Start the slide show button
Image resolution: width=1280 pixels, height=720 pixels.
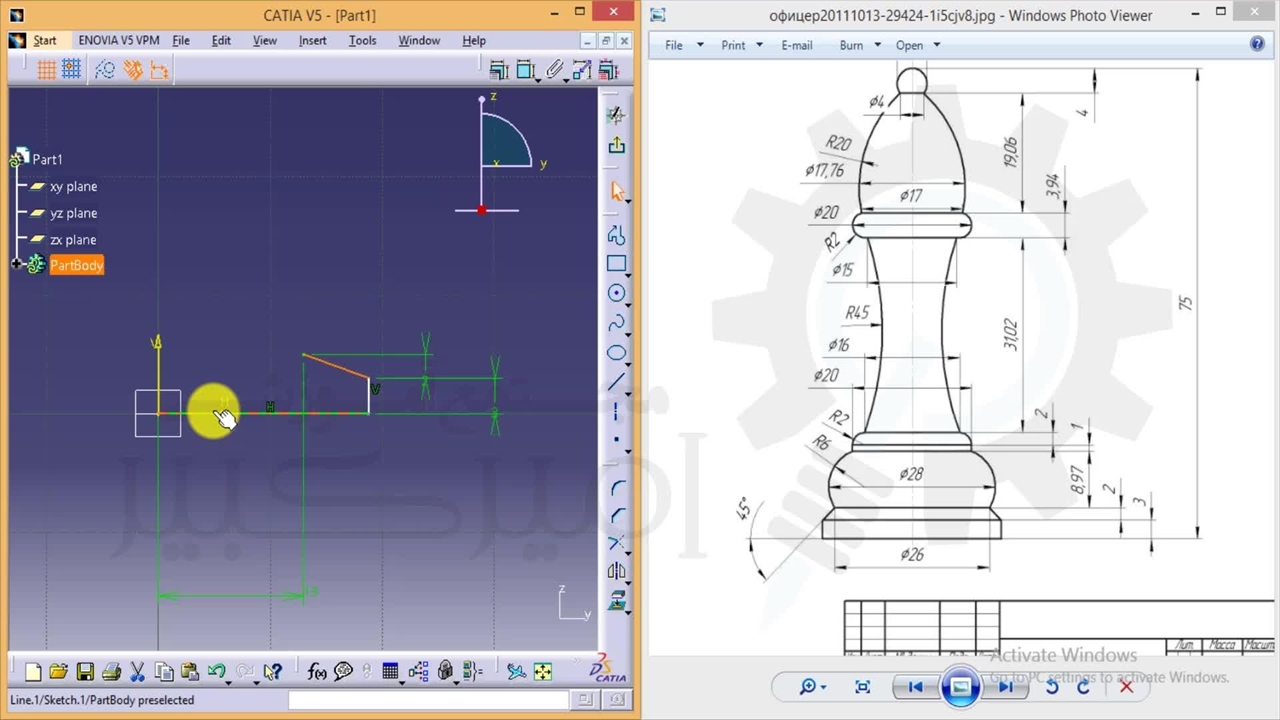[960, 687]
